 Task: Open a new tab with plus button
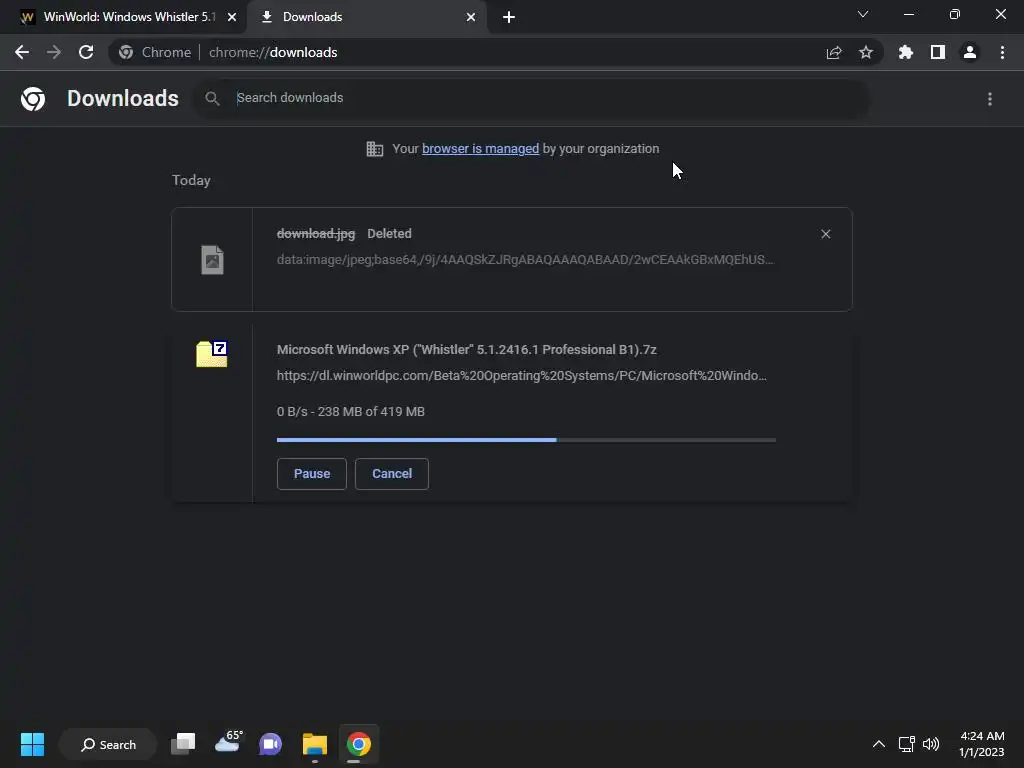click(509, 17)
